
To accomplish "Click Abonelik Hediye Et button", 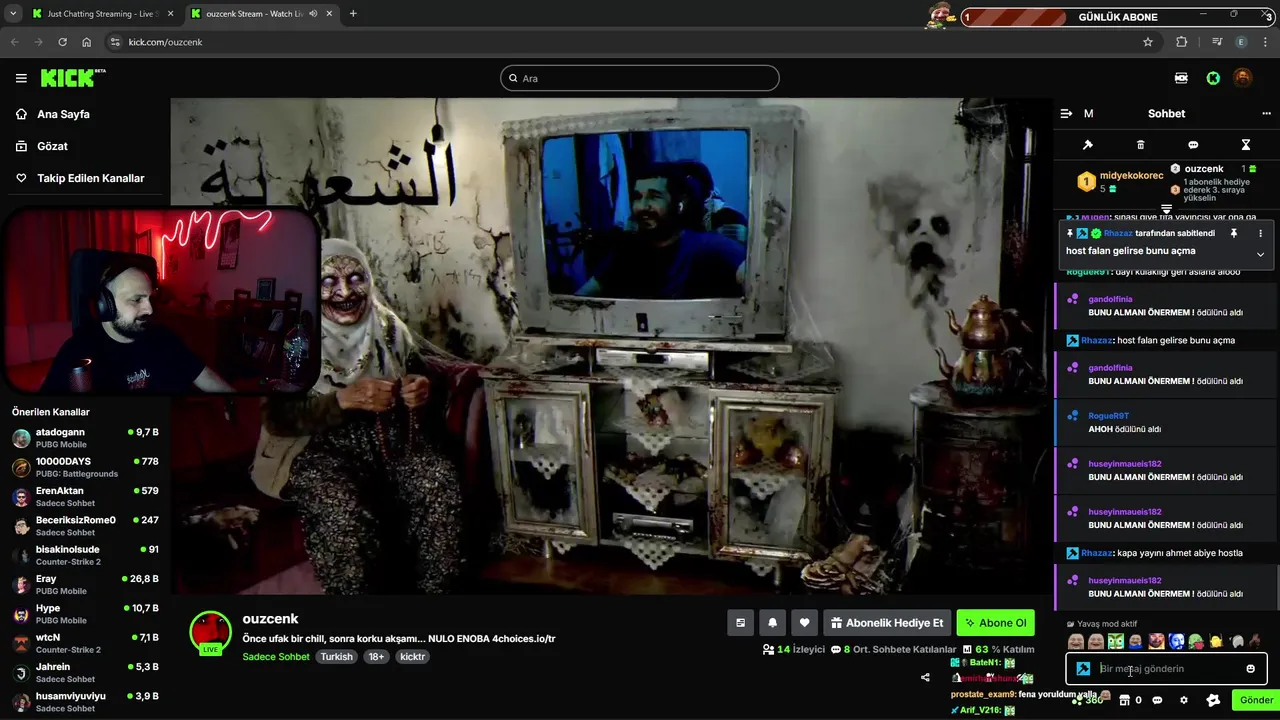I will (x=887, y=623).
